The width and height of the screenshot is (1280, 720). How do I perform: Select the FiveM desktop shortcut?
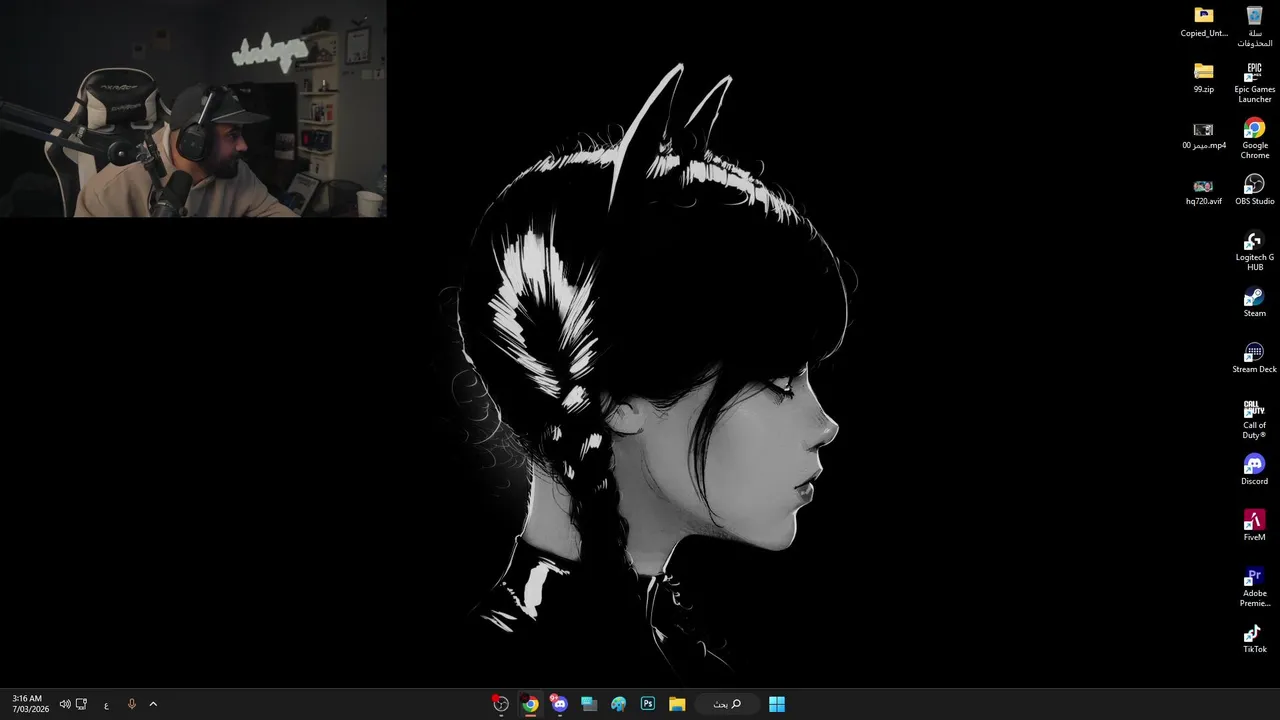1254,525
